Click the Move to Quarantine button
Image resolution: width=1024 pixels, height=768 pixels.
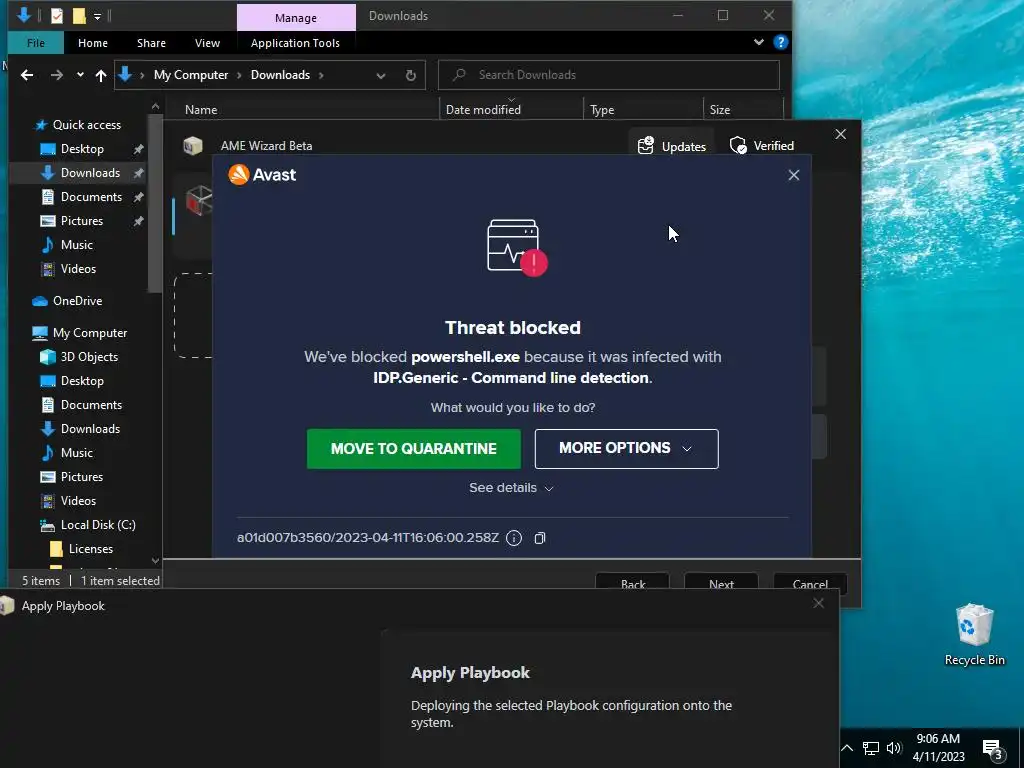[x=413, y=449]
